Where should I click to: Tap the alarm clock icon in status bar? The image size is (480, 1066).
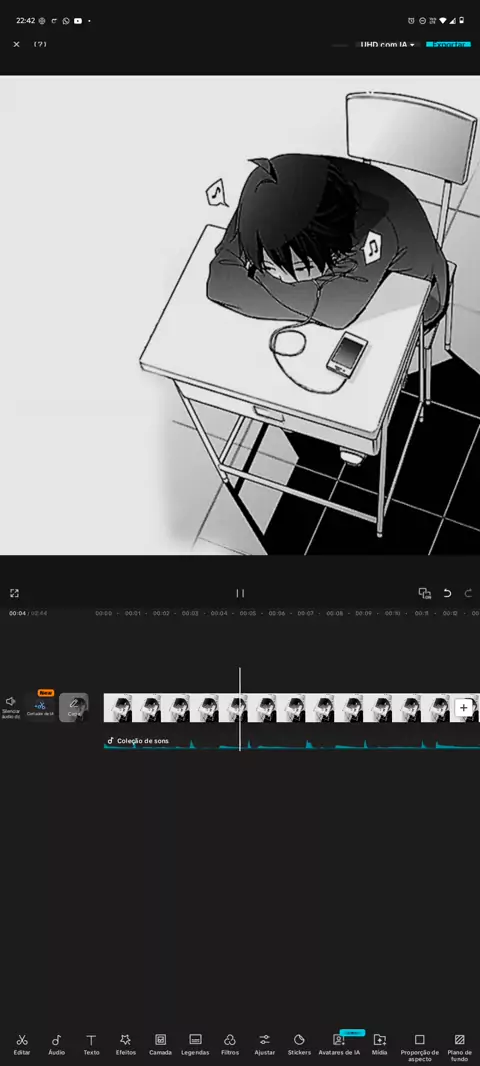pos(411,21)
